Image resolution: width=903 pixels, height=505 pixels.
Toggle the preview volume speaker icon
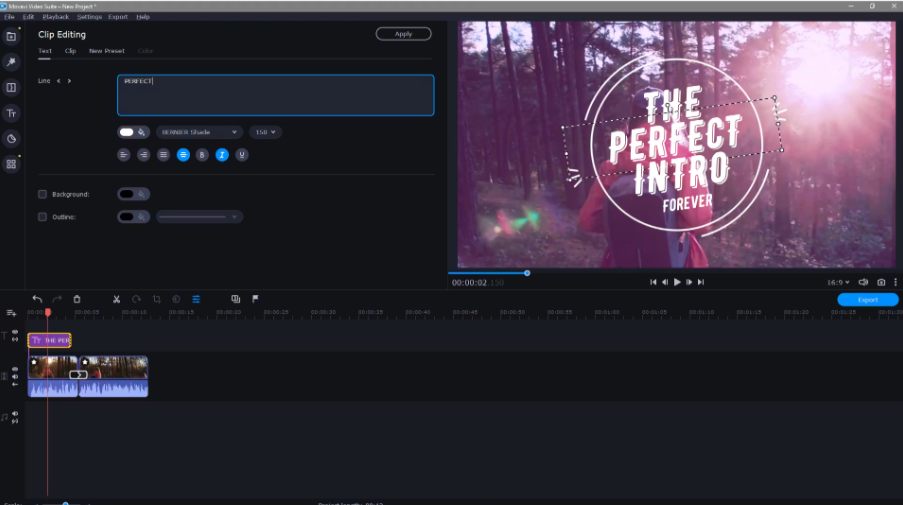pyautogui.click(x=863, y=282)
